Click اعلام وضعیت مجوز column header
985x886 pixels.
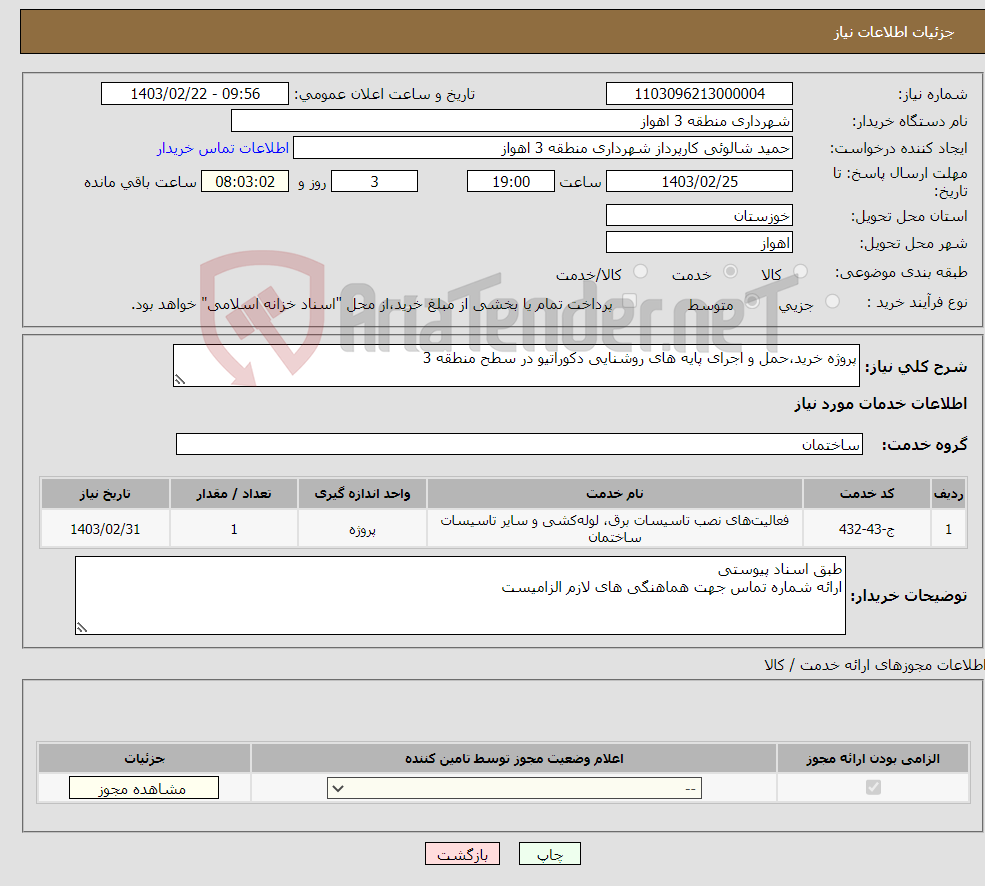[x=514, y=758]
